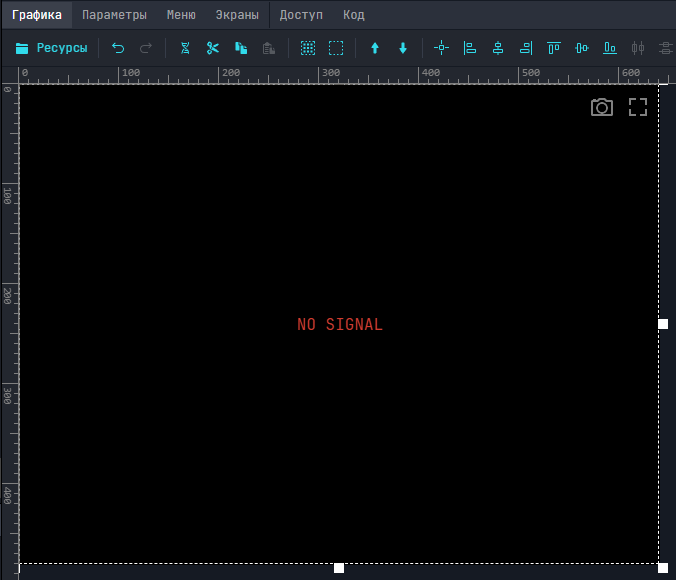Open the Ресурсы resources folder

point(51,48)
